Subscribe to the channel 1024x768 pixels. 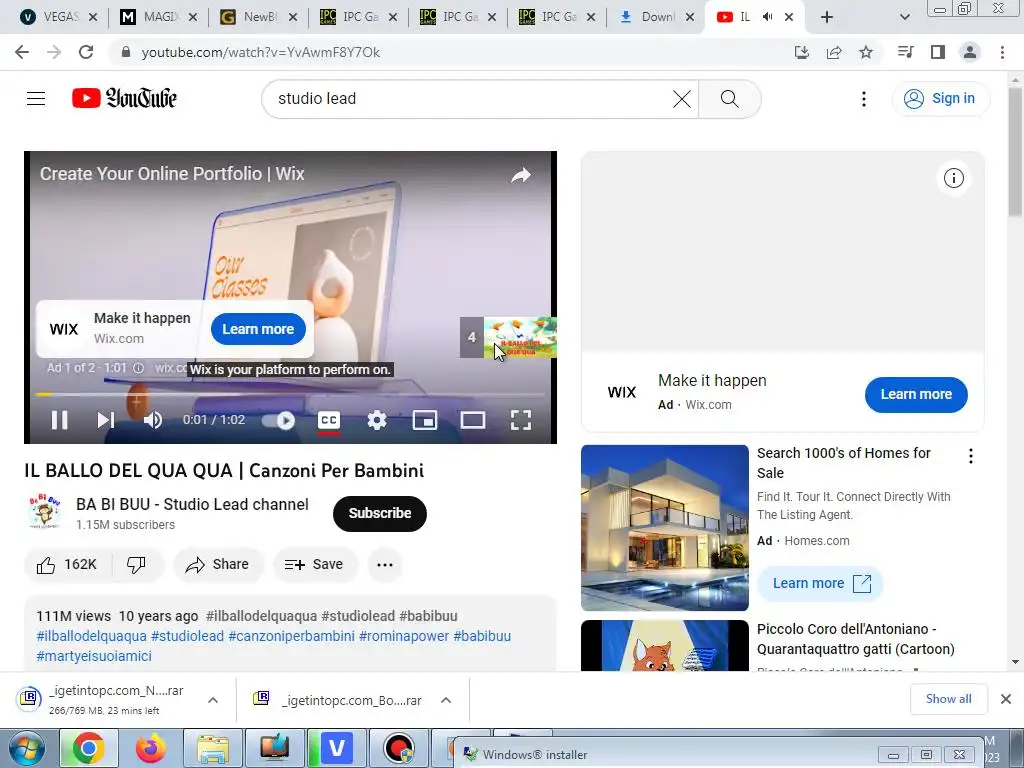coord(379,513)
